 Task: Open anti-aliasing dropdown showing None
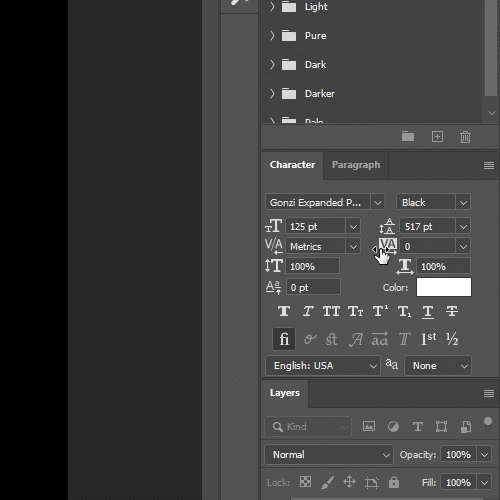438,366
